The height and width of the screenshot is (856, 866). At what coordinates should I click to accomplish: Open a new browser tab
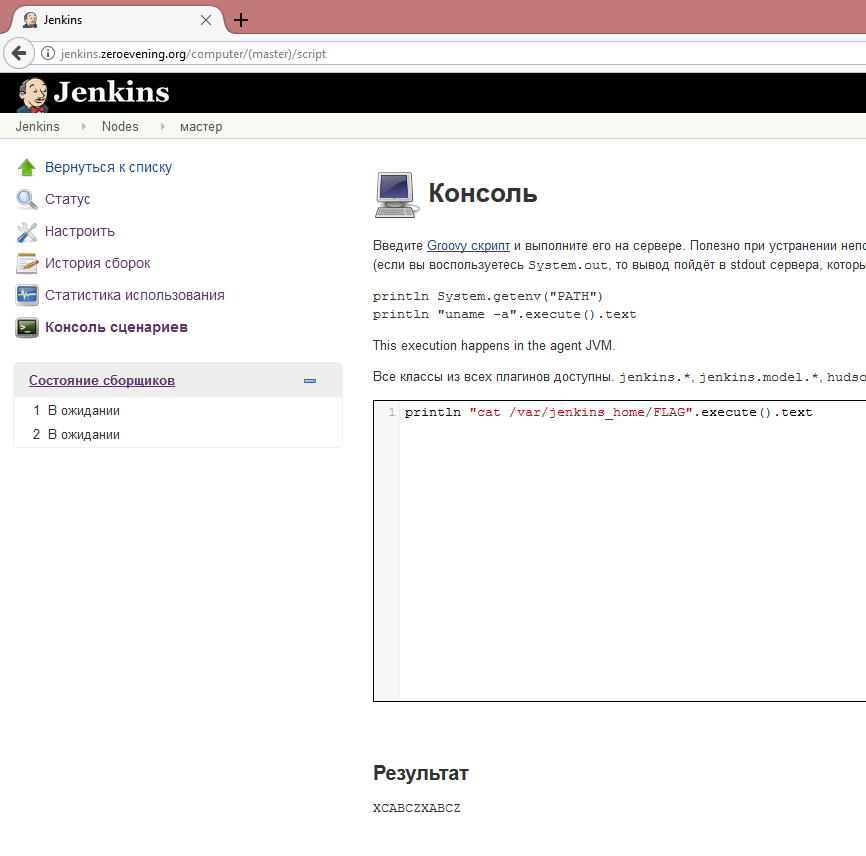[241, 20]
